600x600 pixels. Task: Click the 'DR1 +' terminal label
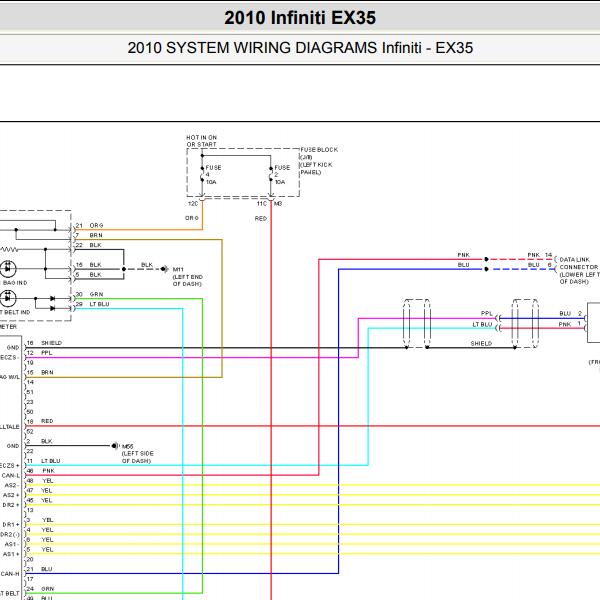point(11,524)
